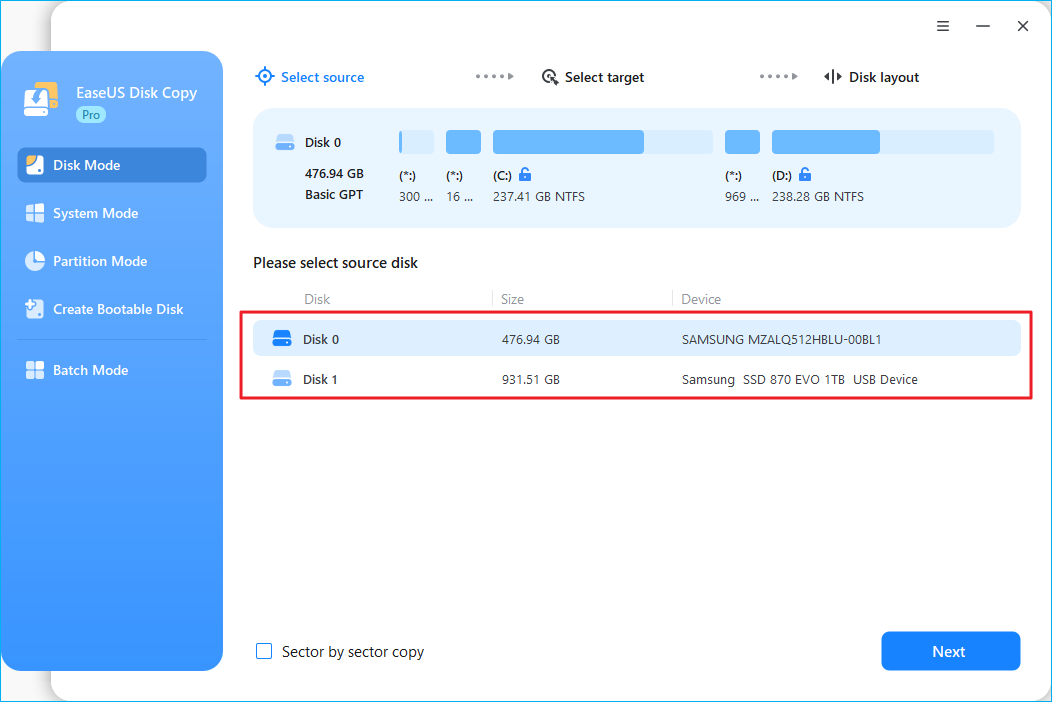
Task: Select the 300 MB partition bar
Action: [417, 142]
